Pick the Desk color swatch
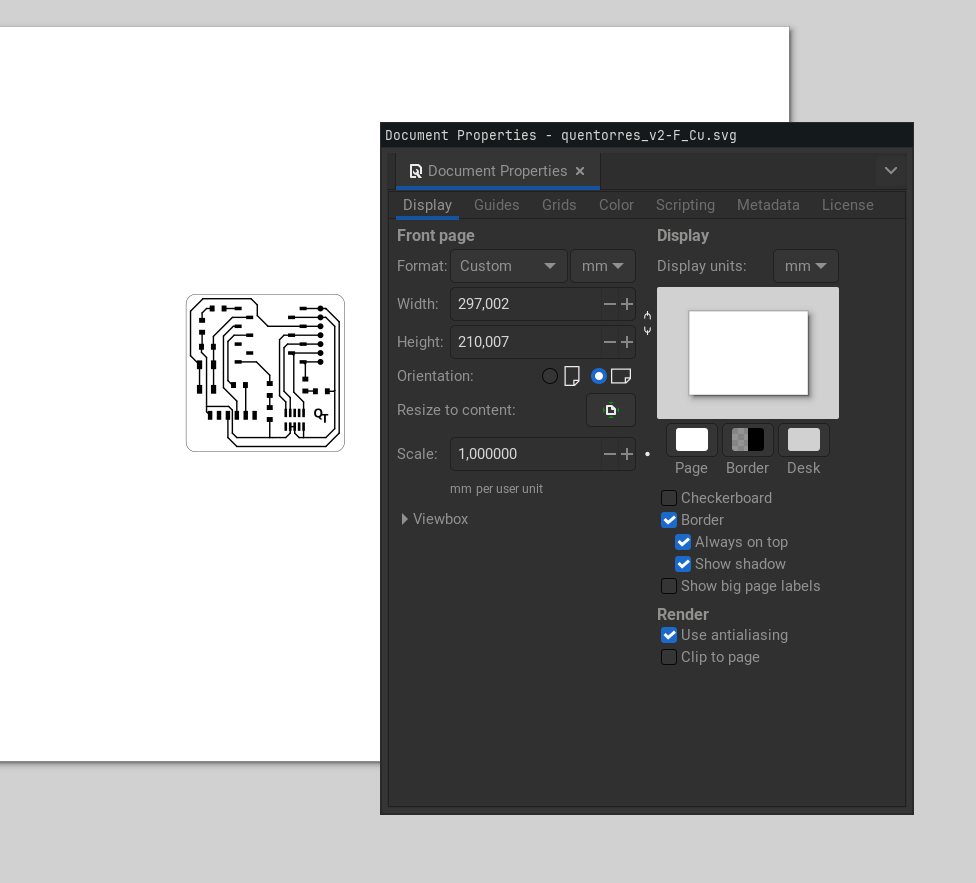This screenshot has height=883, width=976. tap(804, 440)
